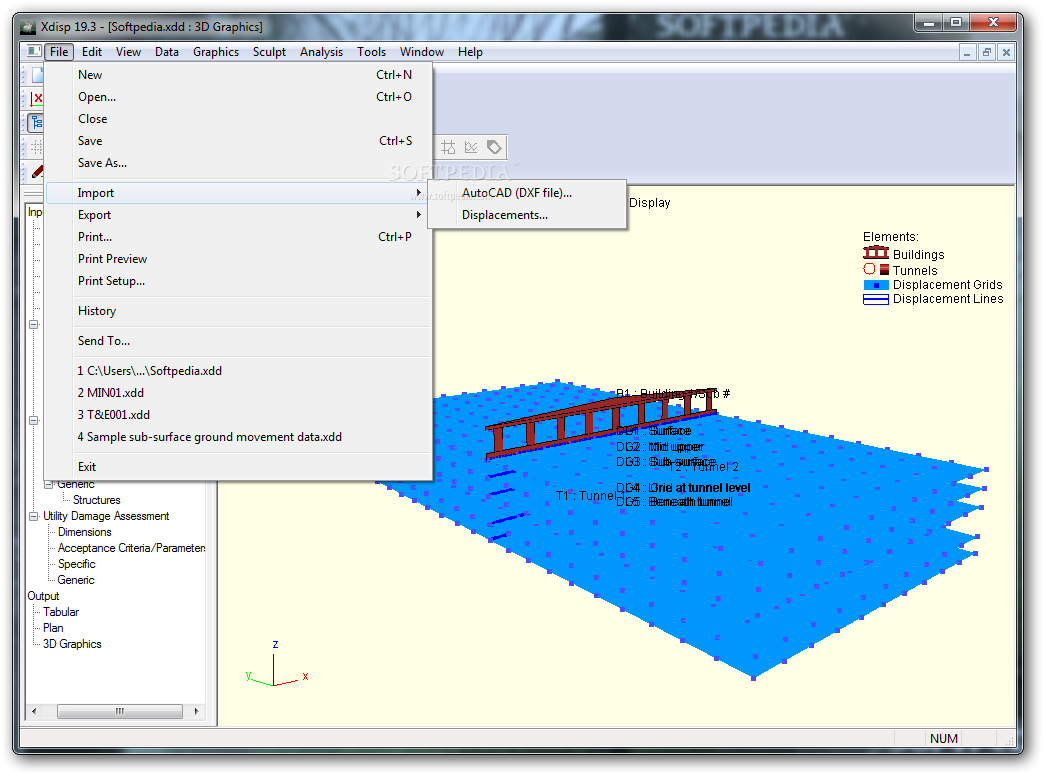Select Acceptance Criteria/Parameters tree item
The height and width of the screenshot is (775, 1044).
point(131,548)
